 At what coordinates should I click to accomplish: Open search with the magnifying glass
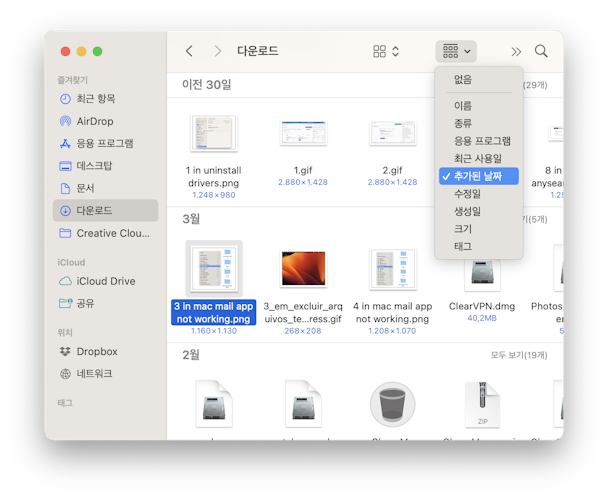point(541,51)
